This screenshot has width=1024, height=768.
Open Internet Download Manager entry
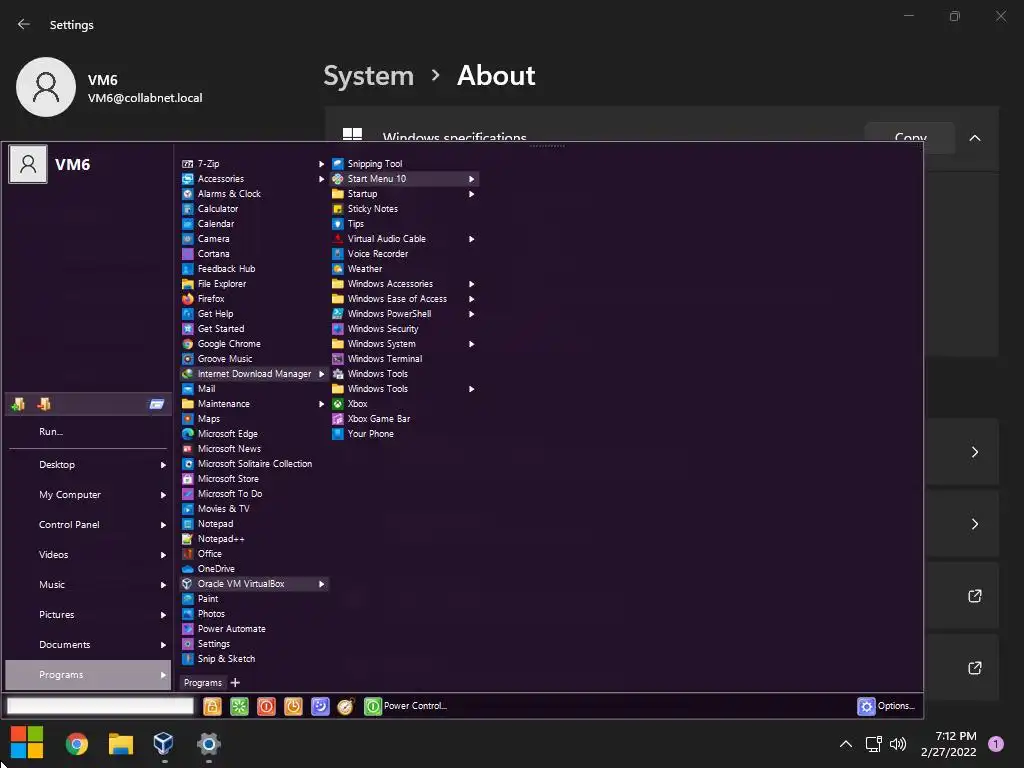coord(253,374)
